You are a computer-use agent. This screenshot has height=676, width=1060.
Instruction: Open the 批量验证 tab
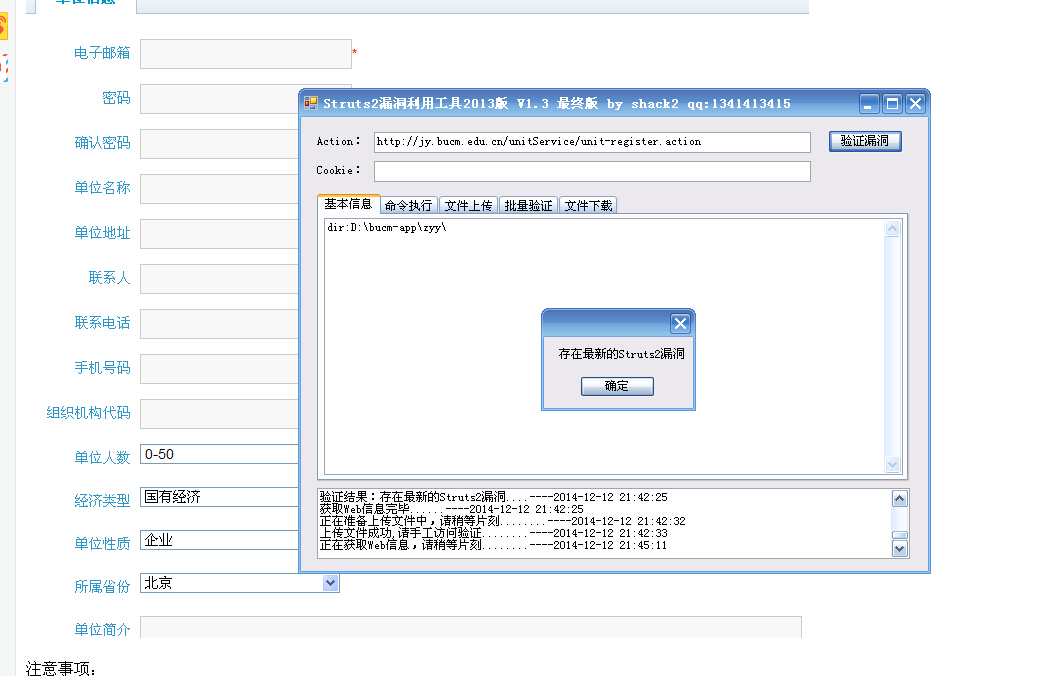click(528, 206)
